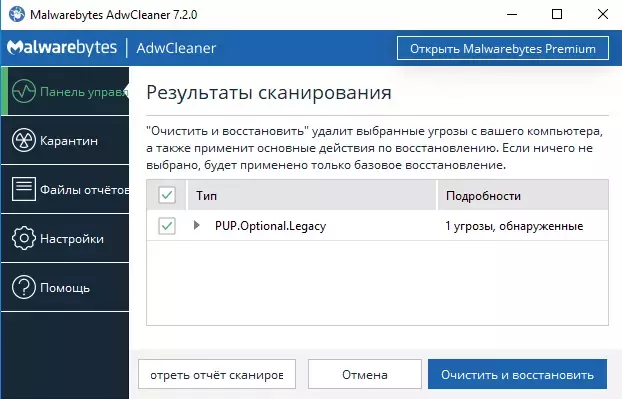Click the Настройки gear icon

[x=24, y=238]
